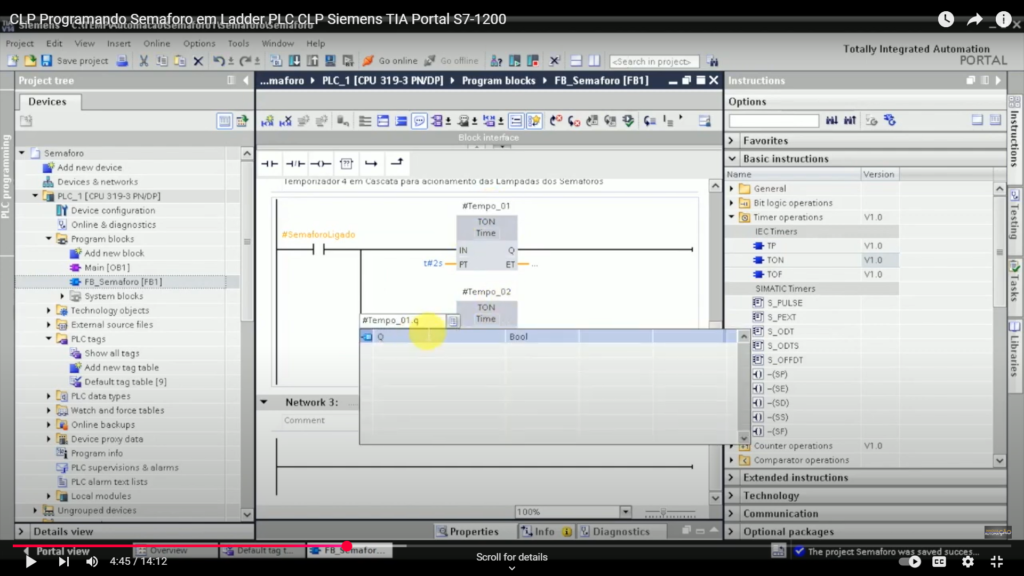Switch to the Properties tab
The height and width of the screenshot is (576, 1024).
pos(469,532)
